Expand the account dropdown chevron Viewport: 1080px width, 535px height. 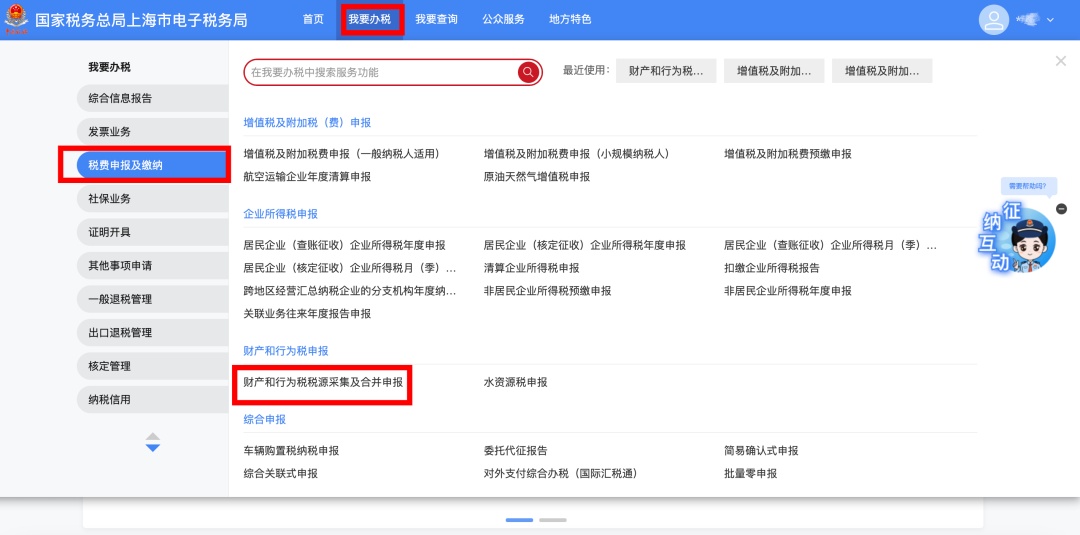coord(1050,21)
